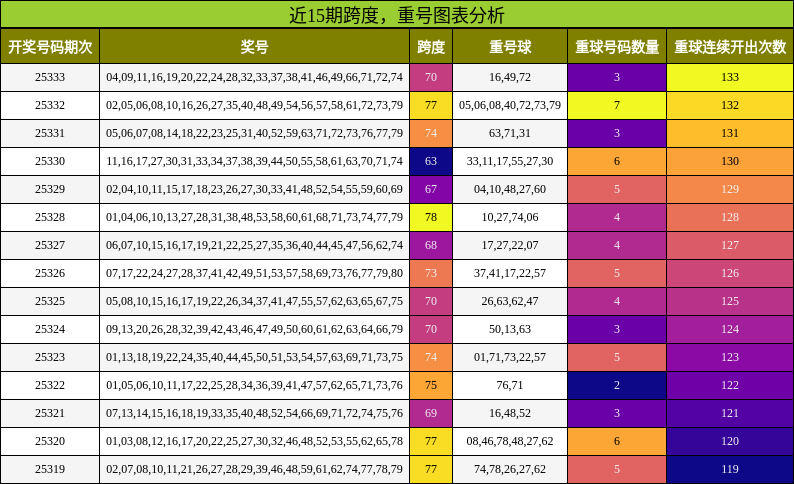Click the repeat balls 74,78,26,27,62
The width and height of the screenshot is (794, 484).
(x=510, y=469)
